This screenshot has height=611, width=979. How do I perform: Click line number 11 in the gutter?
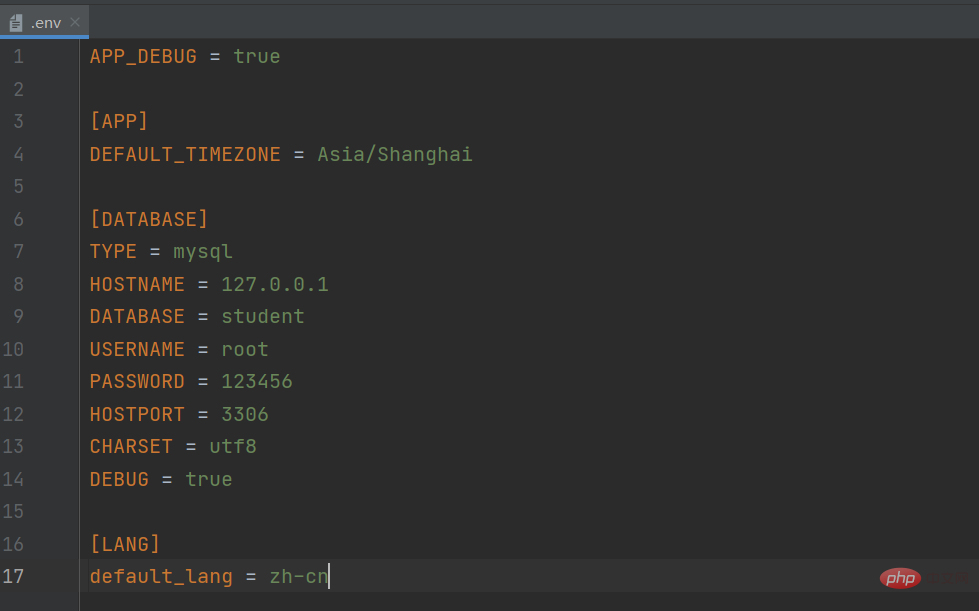14,381
